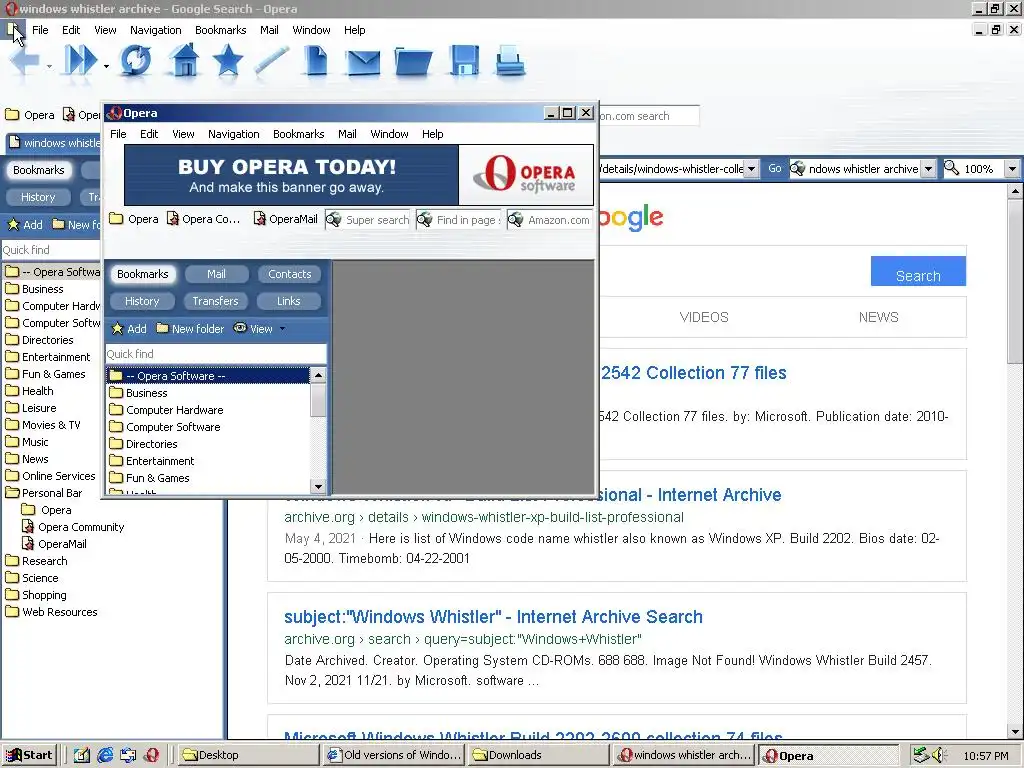The image size is (1024, 768).
Task: Open the View menu arrow in front hotlist
Action: [282, 328]
